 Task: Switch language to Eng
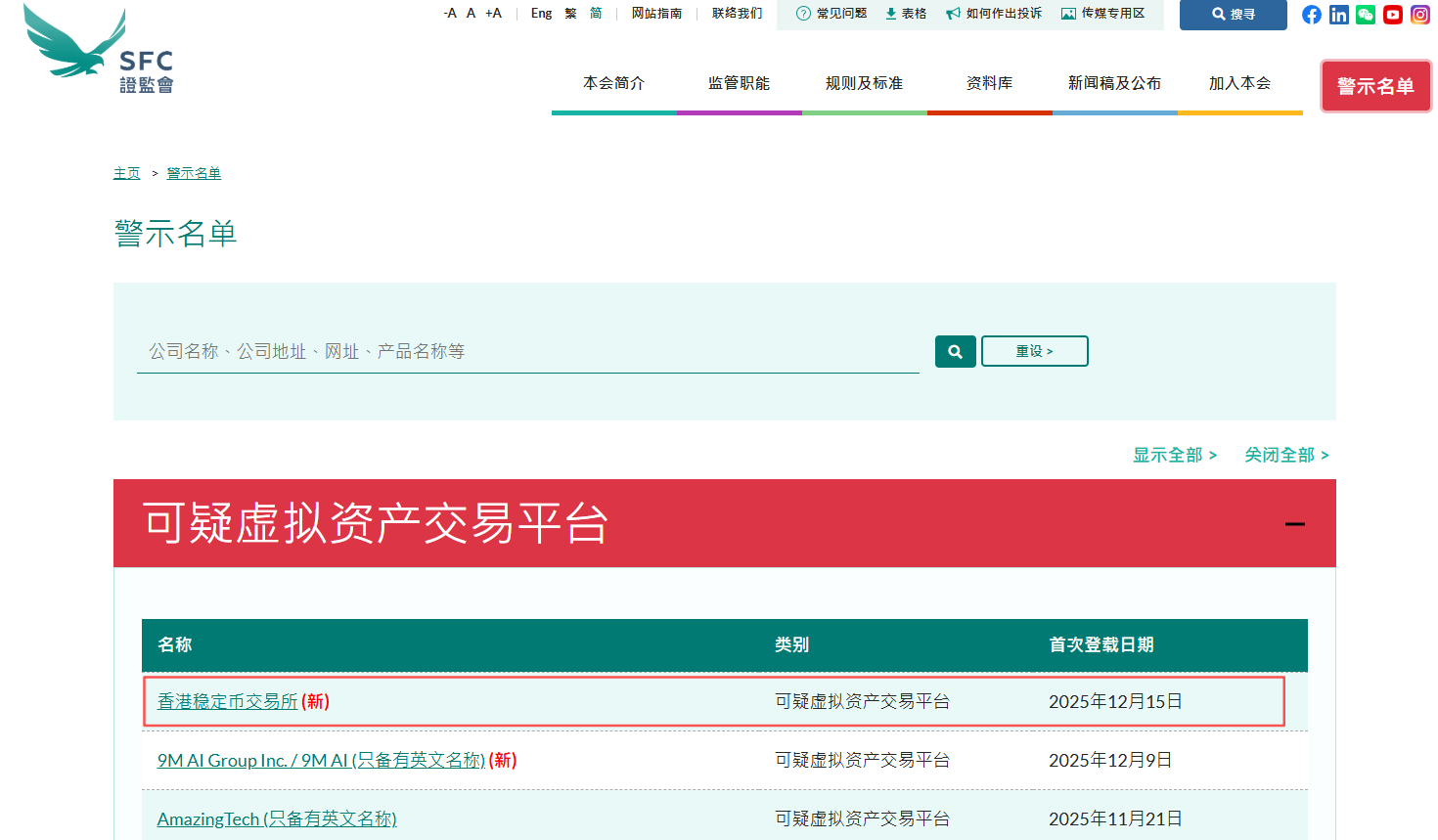[541, 14]
